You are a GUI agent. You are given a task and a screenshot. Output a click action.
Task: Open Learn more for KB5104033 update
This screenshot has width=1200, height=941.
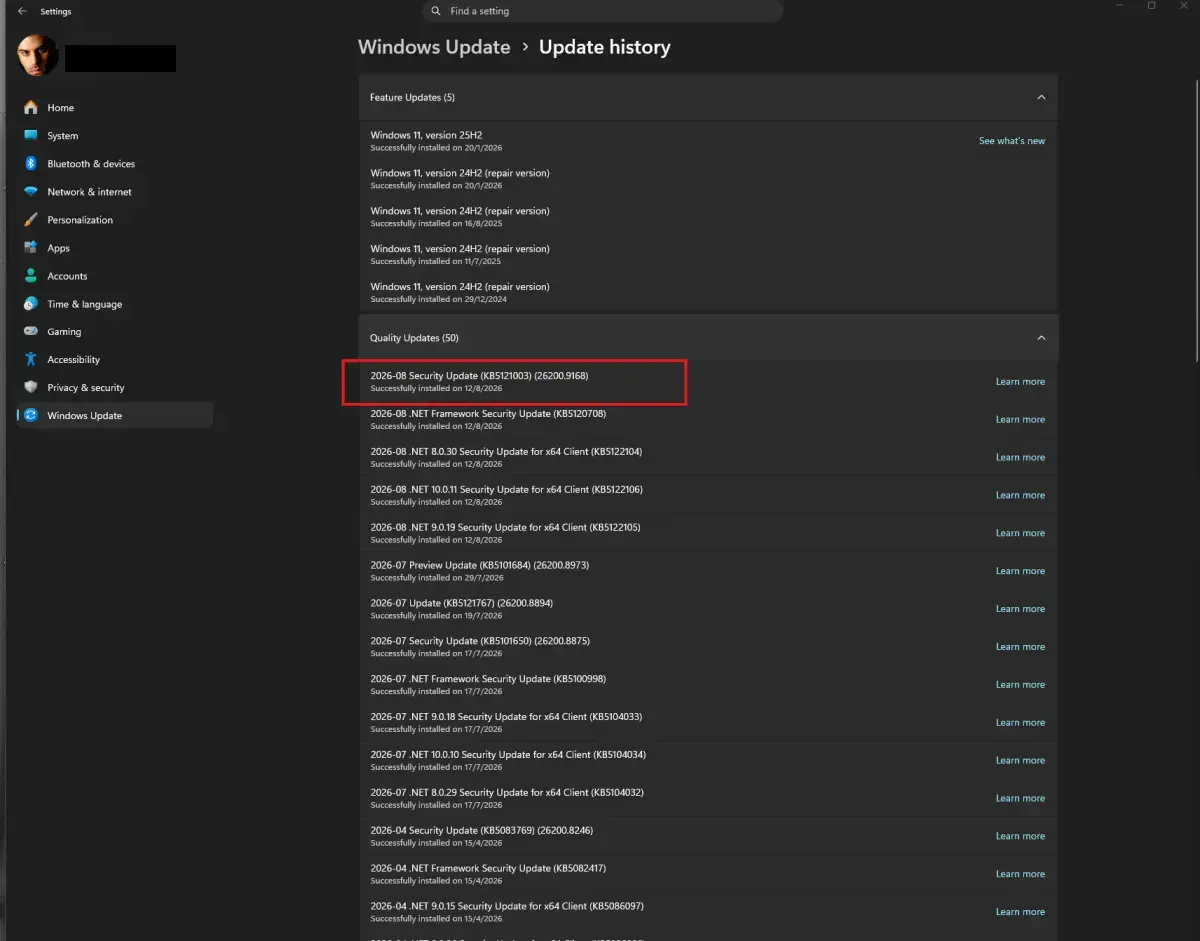1020,722
